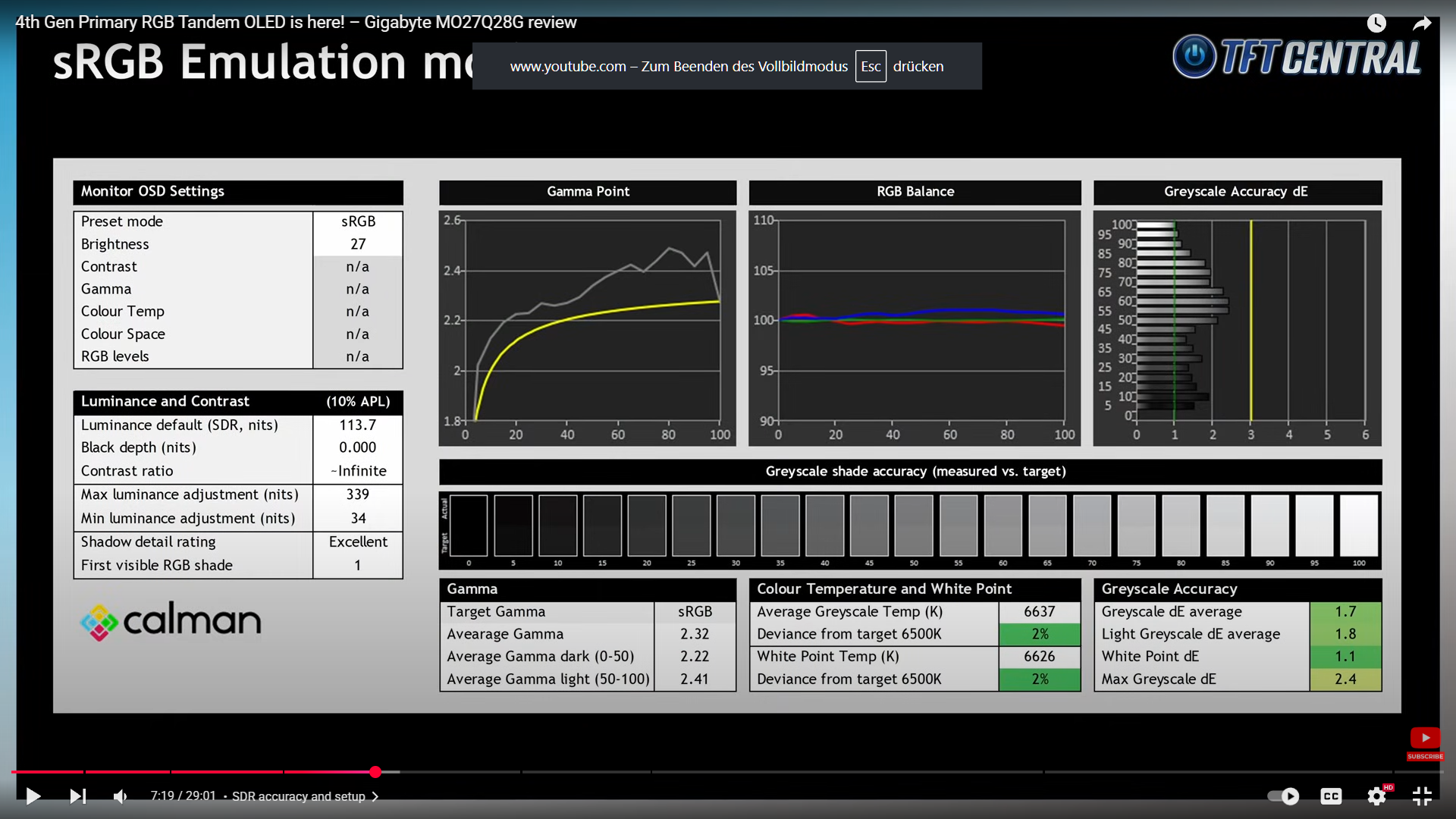Click the HD badge on the settings gear
Image resolution: width=1456 pixels, height=819 pixels.
[x=1388, y=787]
